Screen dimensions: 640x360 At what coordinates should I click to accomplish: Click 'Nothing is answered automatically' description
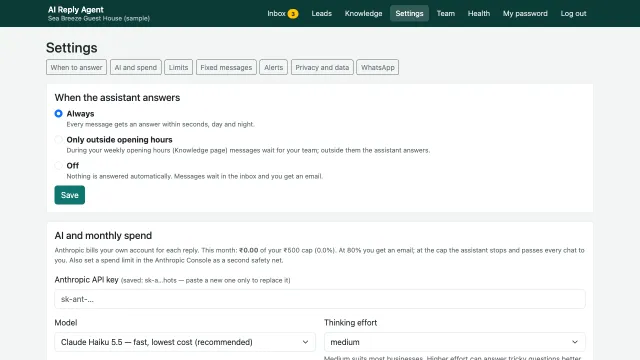(195, 176)
